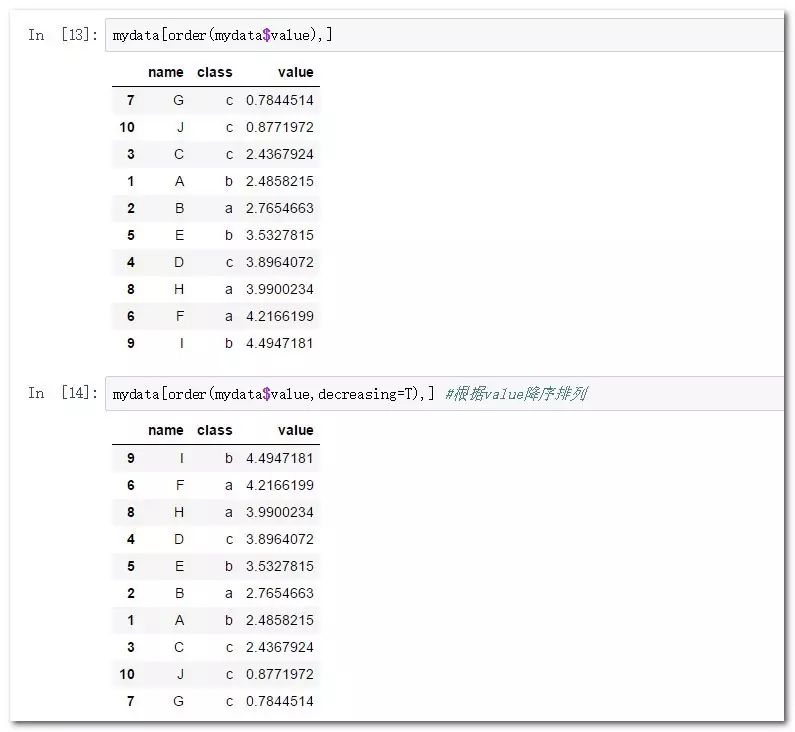
Task: Click 3.9900234 in the second table
Action: click(x=280, y=512)
